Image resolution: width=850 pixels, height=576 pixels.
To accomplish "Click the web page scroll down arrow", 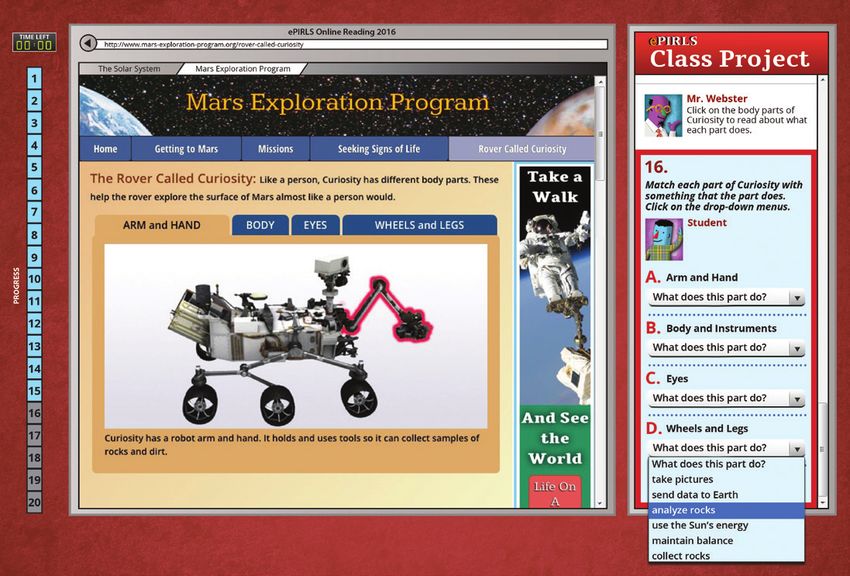I will coord(600,502).
